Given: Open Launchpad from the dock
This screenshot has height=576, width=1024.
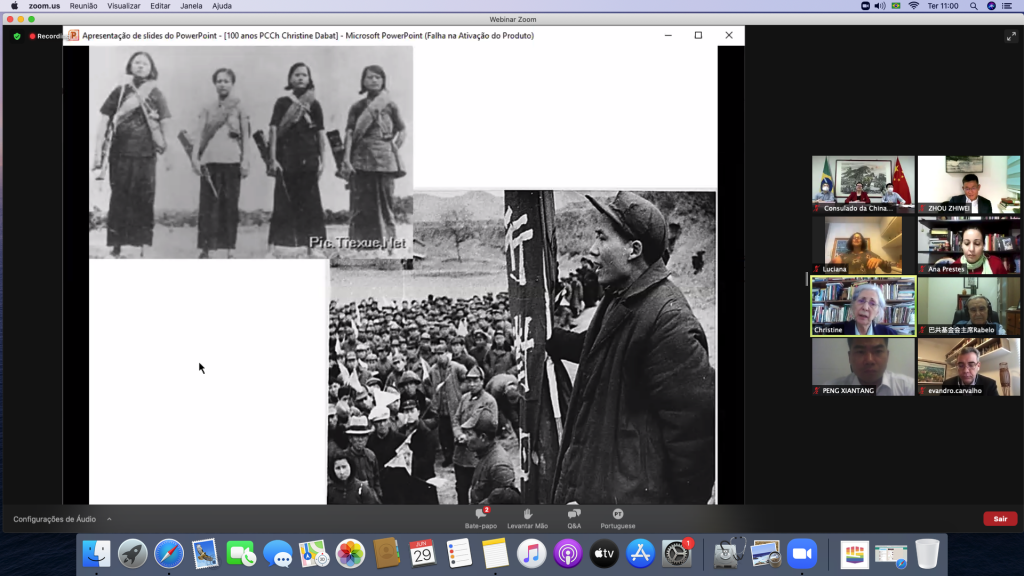Looking at the screenshot, I should [x=133, y=554].
